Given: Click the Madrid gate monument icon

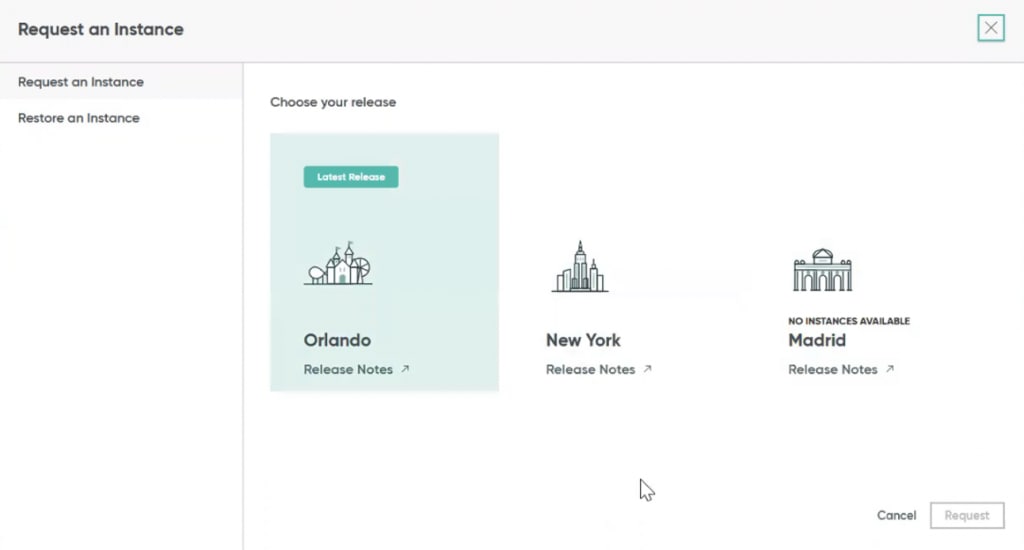Looking at the screenshot, I should tap(823, 270).
